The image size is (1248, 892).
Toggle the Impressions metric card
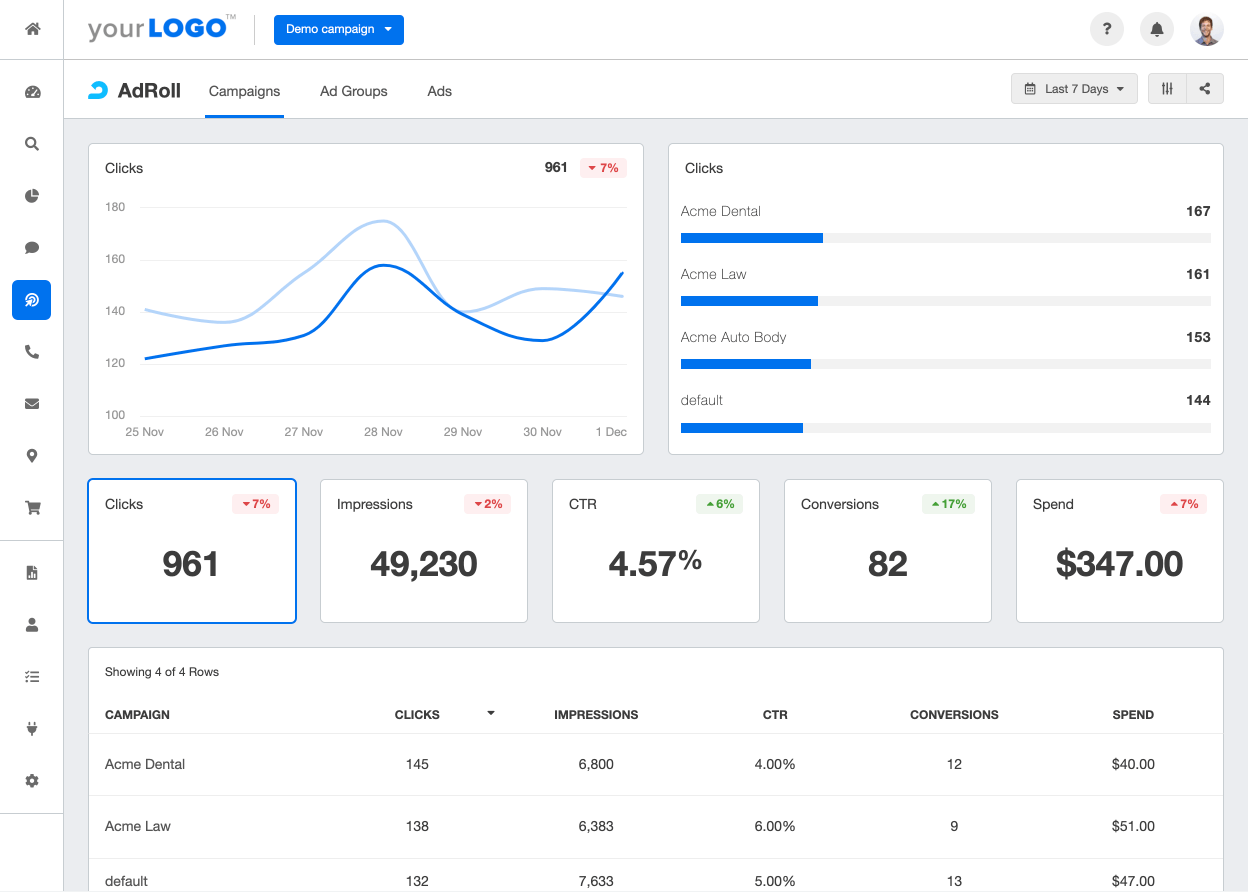423,551
